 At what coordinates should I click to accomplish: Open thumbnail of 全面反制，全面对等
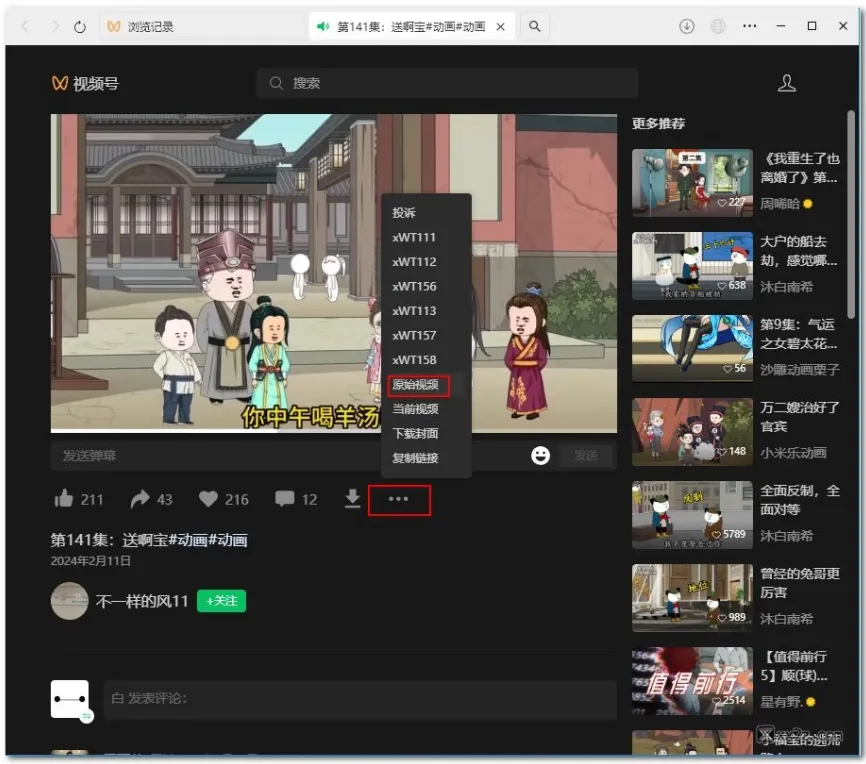pyautogui.click(x=692, y=515)
